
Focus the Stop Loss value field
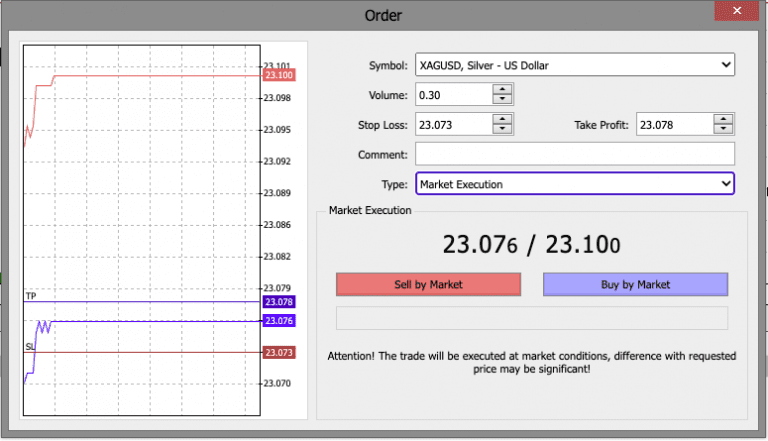click(452, 125)
